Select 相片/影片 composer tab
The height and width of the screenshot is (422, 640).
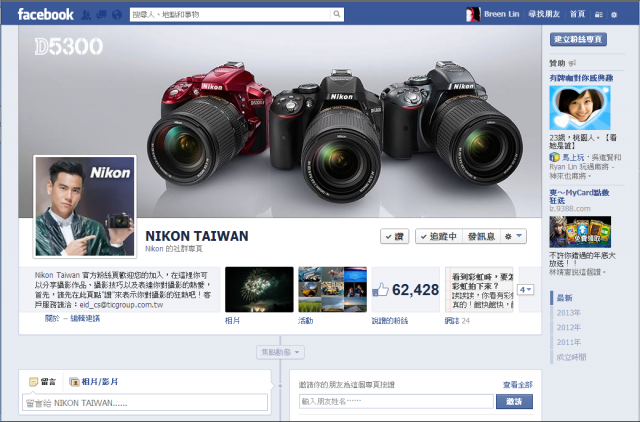[x=94, y=382]
